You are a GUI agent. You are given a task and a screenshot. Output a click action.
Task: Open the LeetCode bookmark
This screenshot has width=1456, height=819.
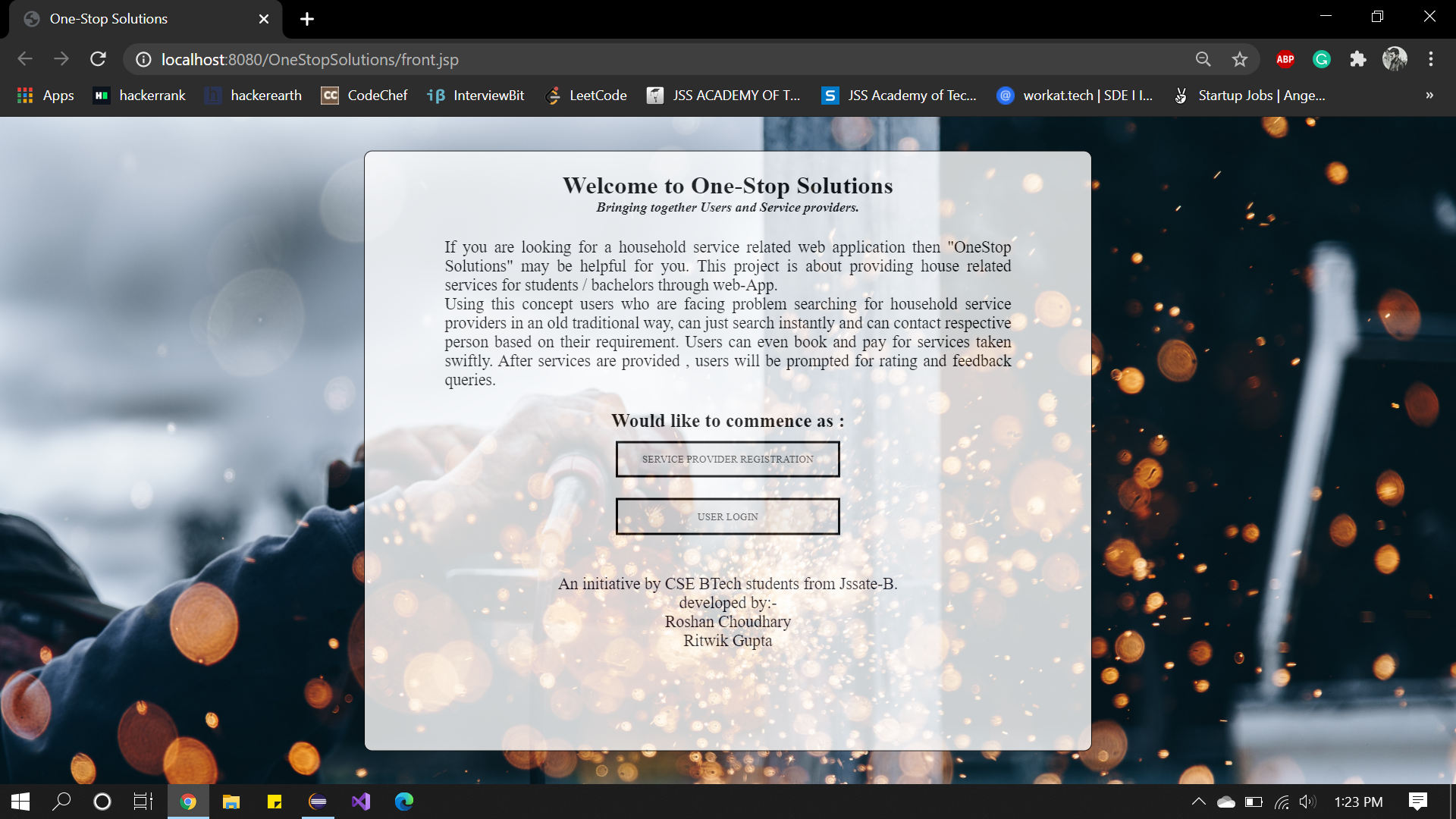(x=587, y=96)
